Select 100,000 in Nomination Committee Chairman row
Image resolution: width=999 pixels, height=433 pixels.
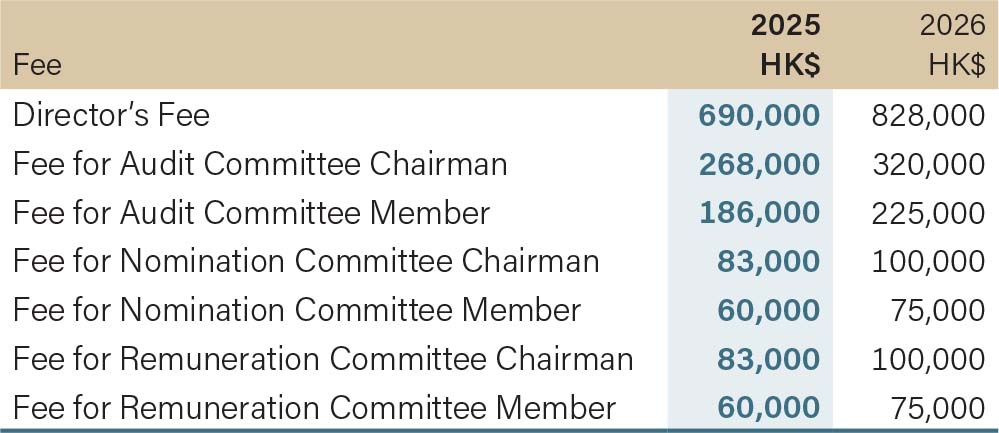pyautogui.click(x=928, y=262)
